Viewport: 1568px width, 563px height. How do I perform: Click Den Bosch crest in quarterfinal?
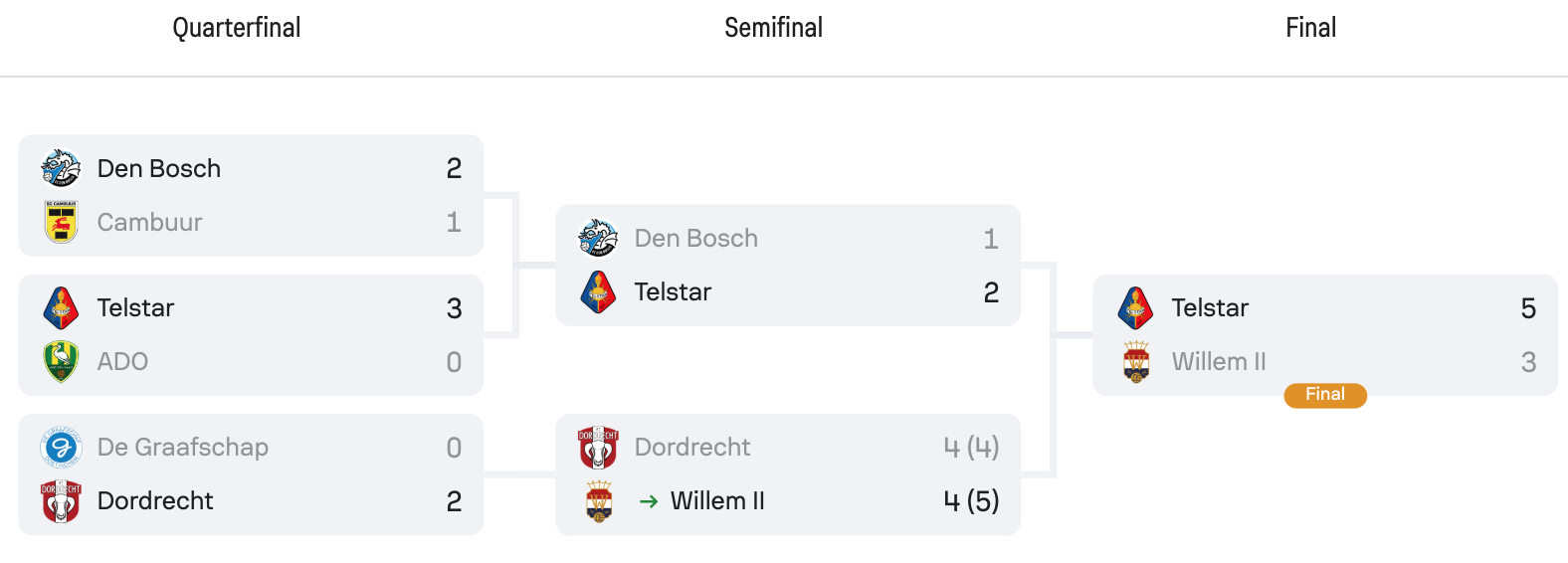click(x=61, y=168)
